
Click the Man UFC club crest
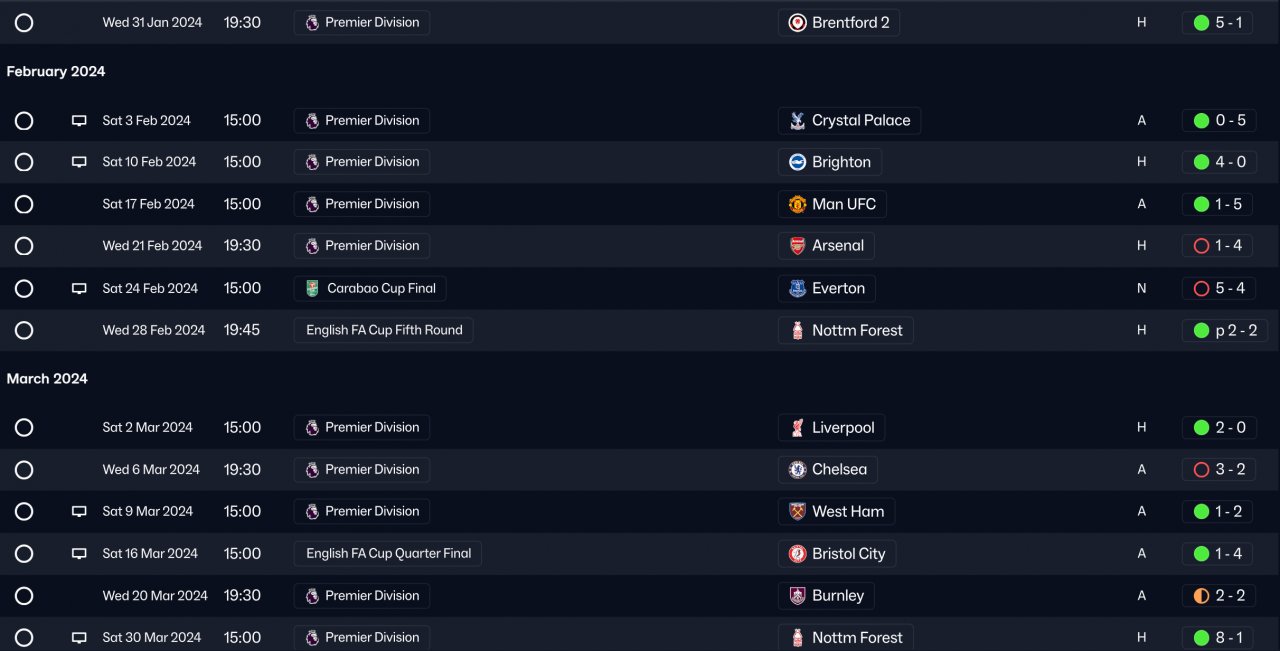tap(797, 204)
